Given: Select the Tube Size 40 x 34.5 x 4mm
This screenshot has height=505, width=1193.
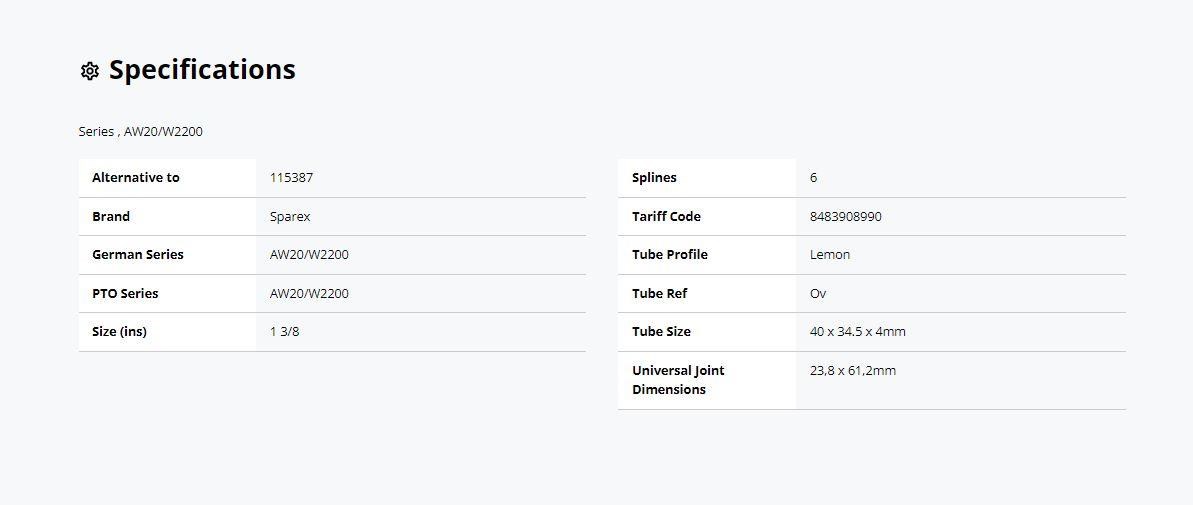Looking at the screenshot, I should click(x=857, y=332).
